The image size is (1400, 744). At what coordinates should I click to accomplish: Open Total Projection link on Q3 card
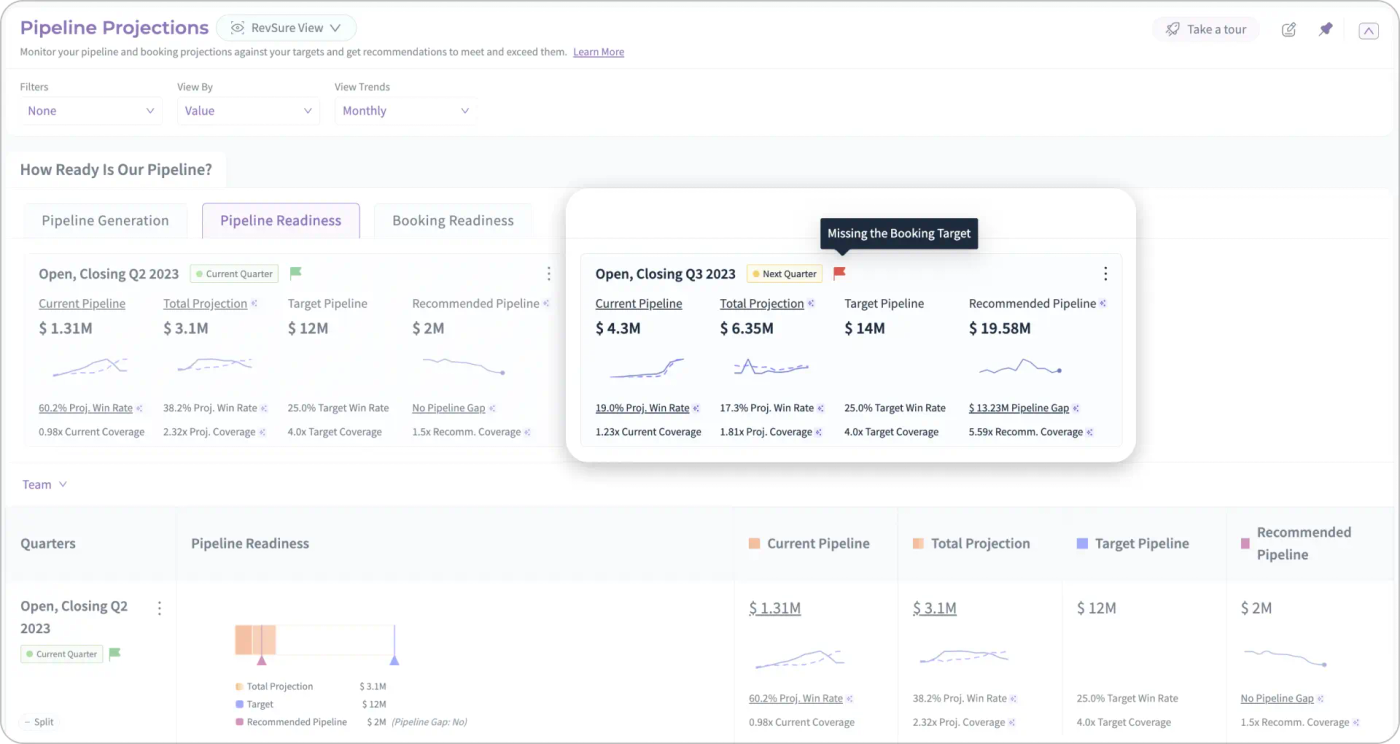coord(762,304)
